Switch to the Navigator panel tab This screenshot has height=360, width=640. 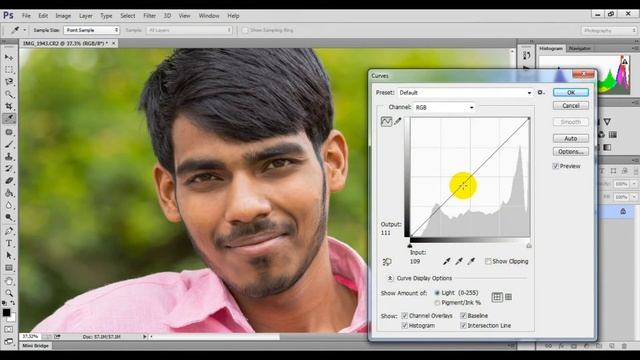580,48
